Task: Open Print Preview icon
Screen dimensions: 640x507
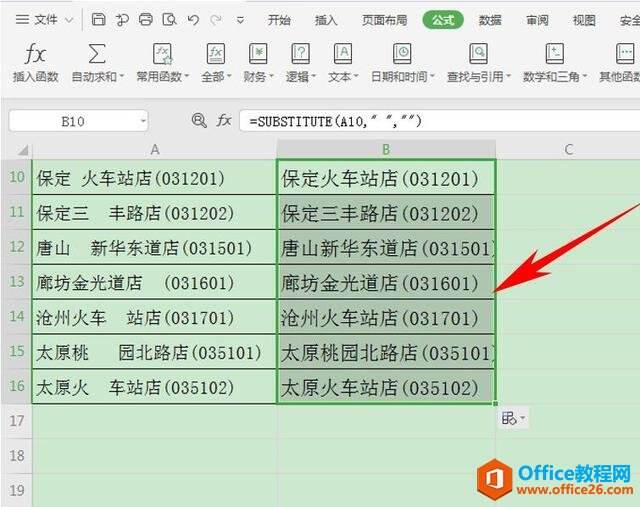Action: [169, 20]
